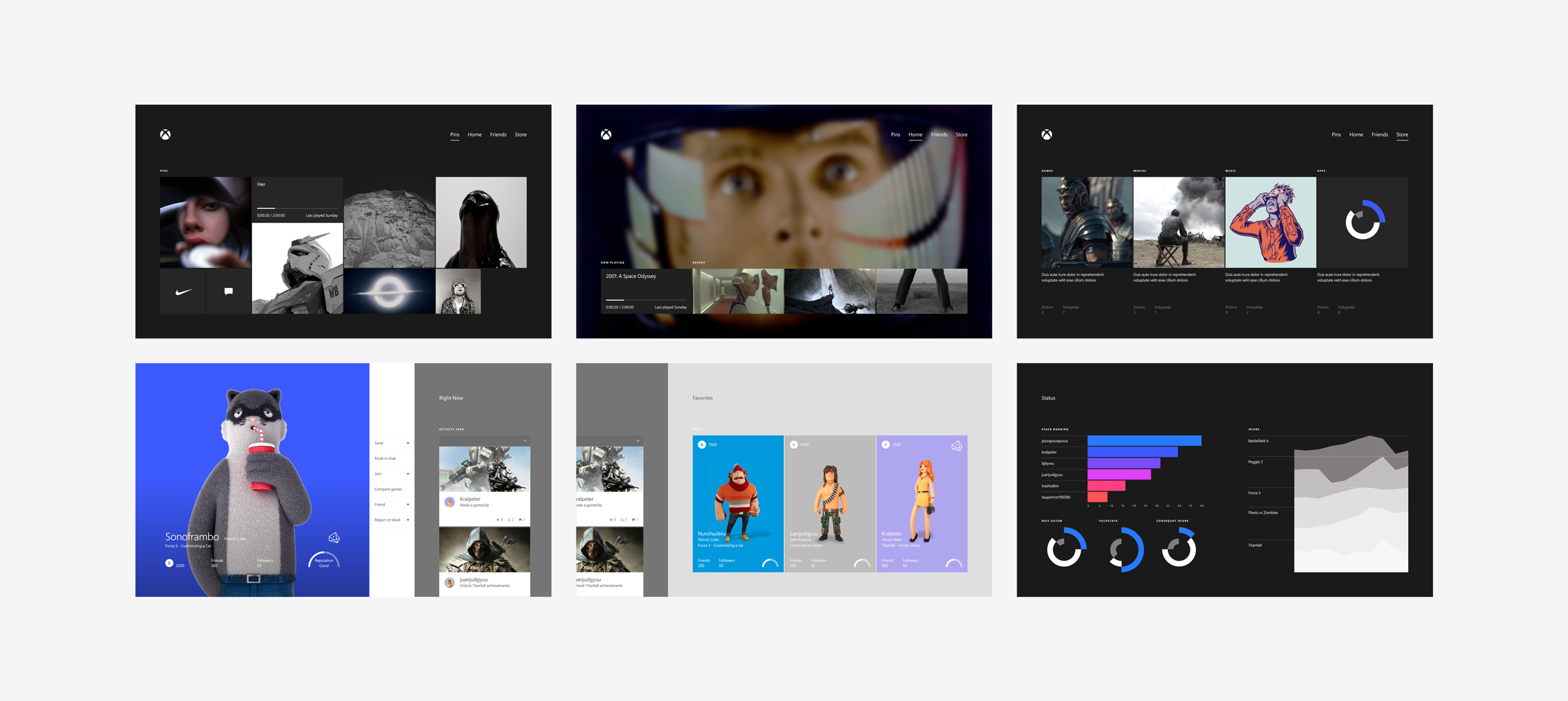
Task: Open the Home tab on the Pins screen
Action: (475, 134)
